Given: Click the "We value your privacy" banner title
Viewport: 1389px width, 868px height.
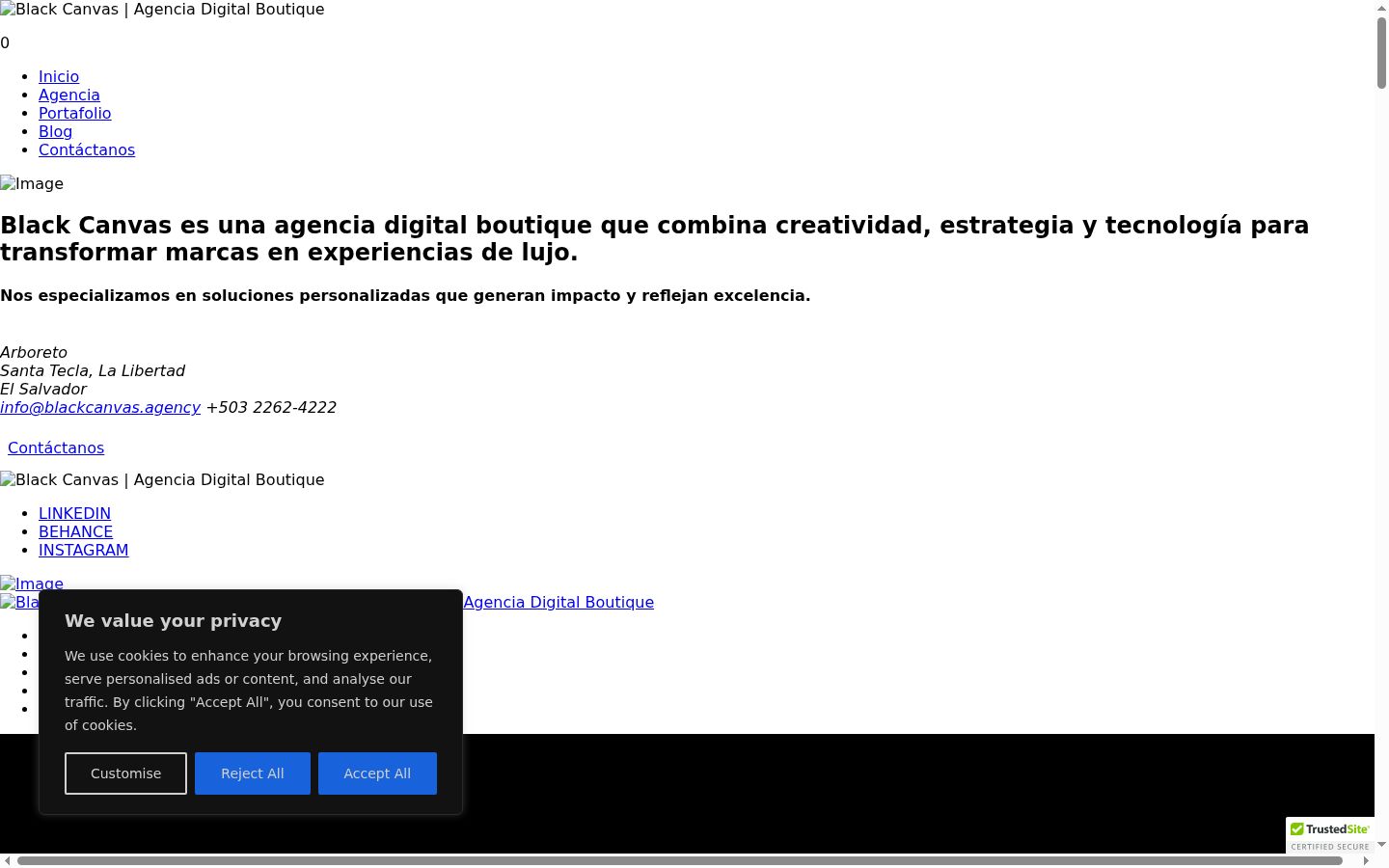Looking at the screenshot, I should [x=174, y=621].
